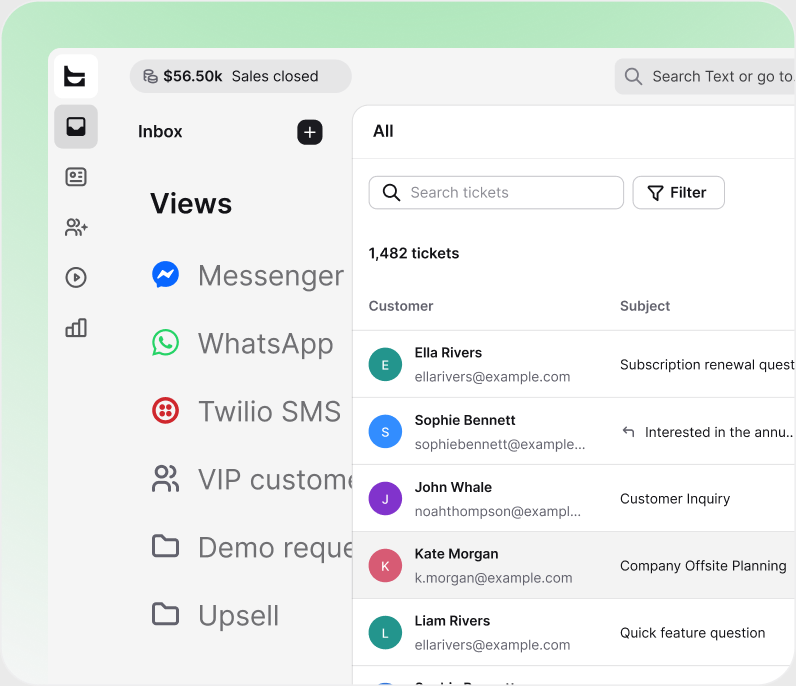Click the Customer column header
The height and width of the screenshot is (686, 796).
point(401,306)
